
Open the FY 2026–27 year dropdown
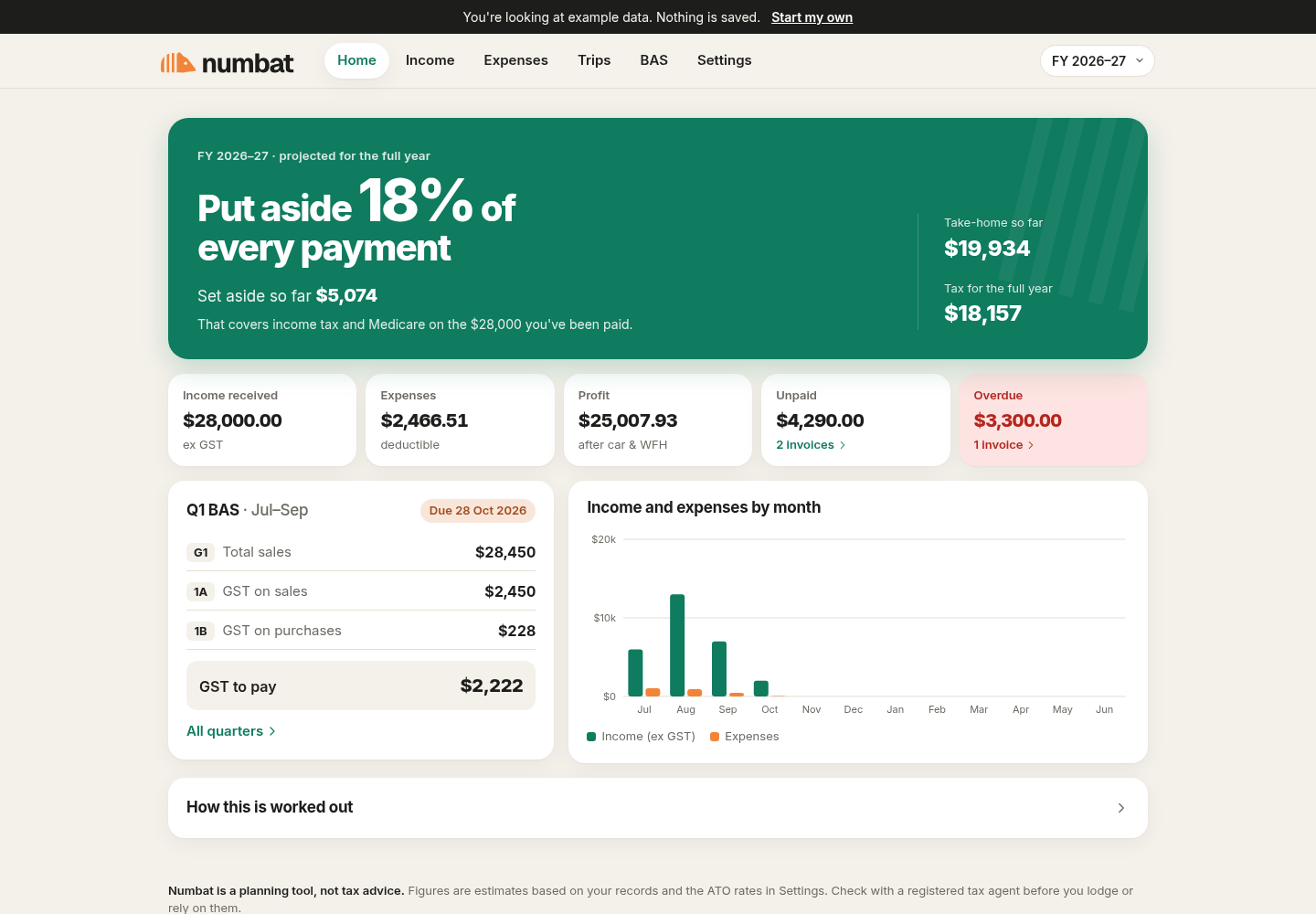pyautogui.click(x=1098, y=61)
